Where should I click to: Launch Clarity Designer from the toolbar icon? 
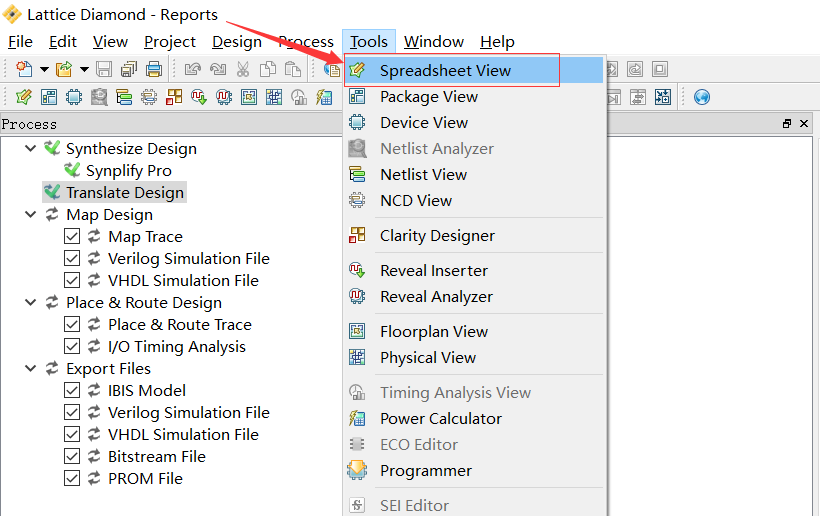[x=174, y=97]
